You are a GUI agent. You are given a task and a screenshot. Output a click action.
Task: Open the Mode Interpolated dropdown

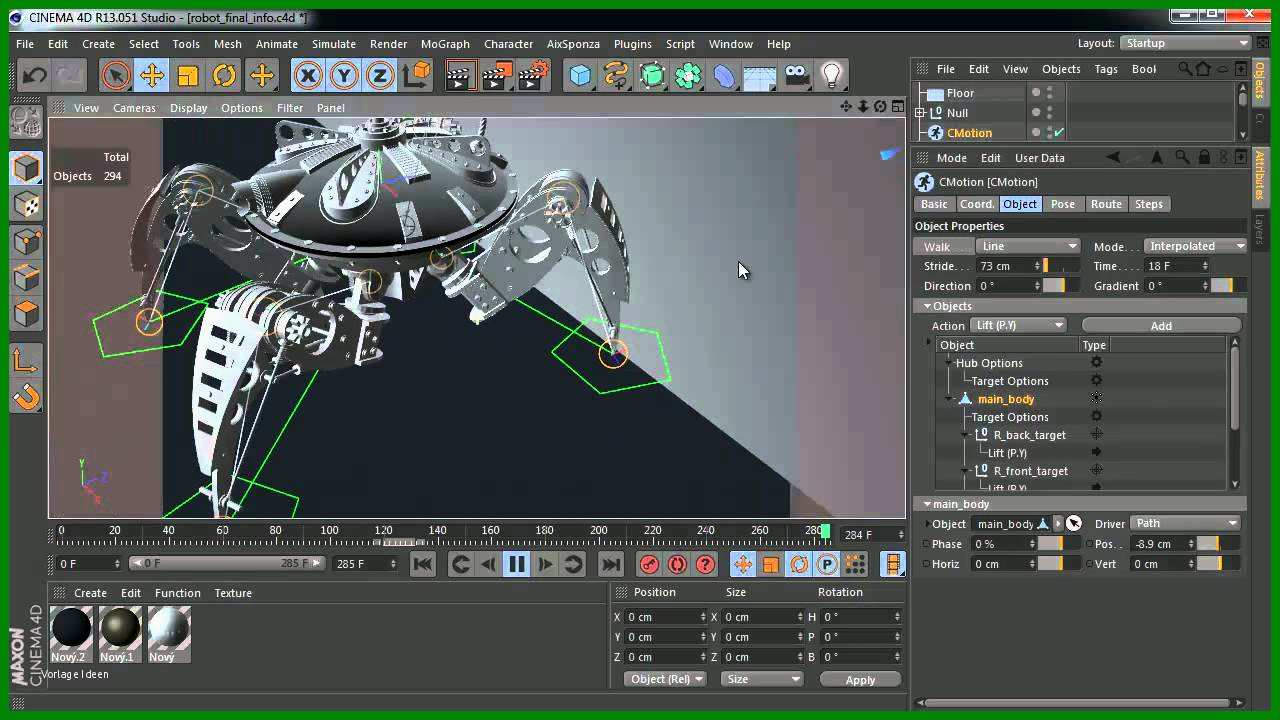click(1196, 246)
